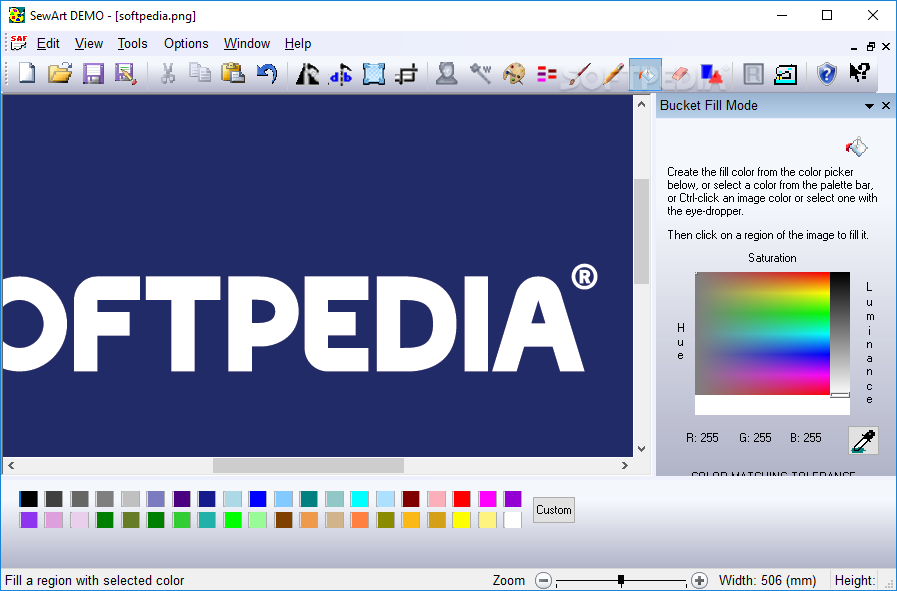This screenshot has width=897, height=591.
Task: Copy using the toolbar copy icon
Action: click(200, 74)
